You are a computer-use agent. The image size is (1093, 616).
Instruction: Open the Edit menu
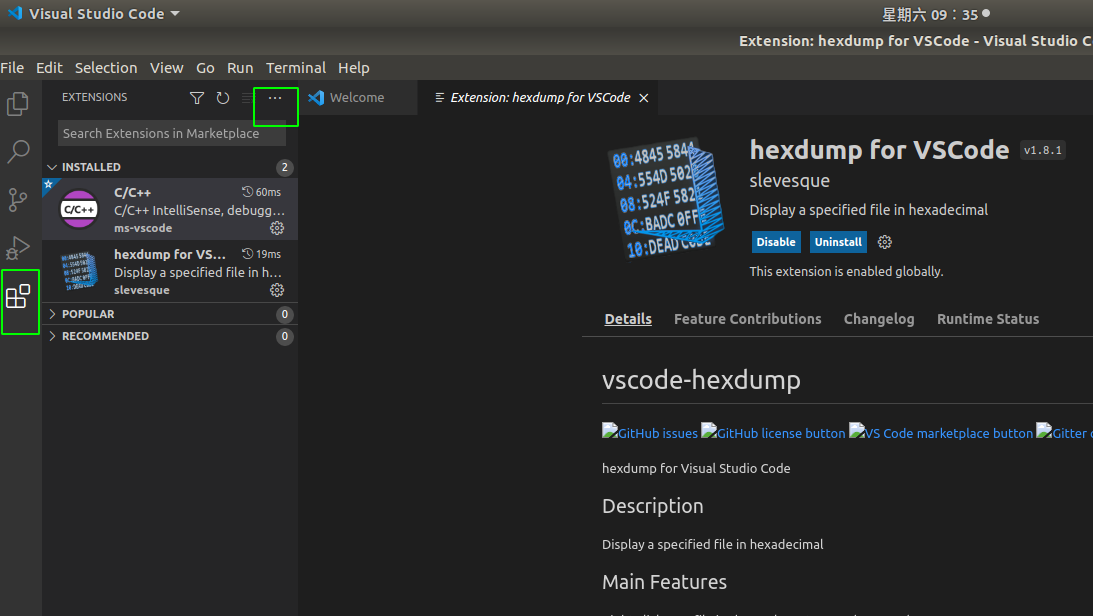49,68
